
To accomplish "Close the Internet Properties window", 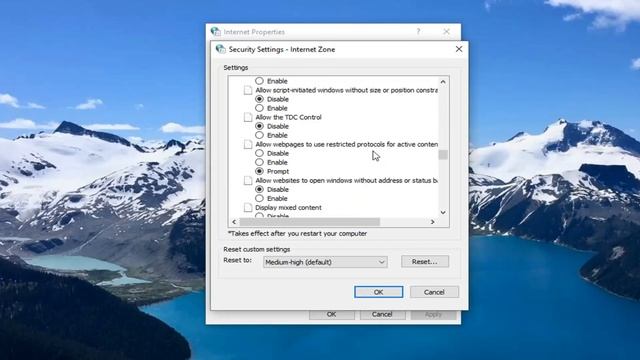I will click(447, 31).
